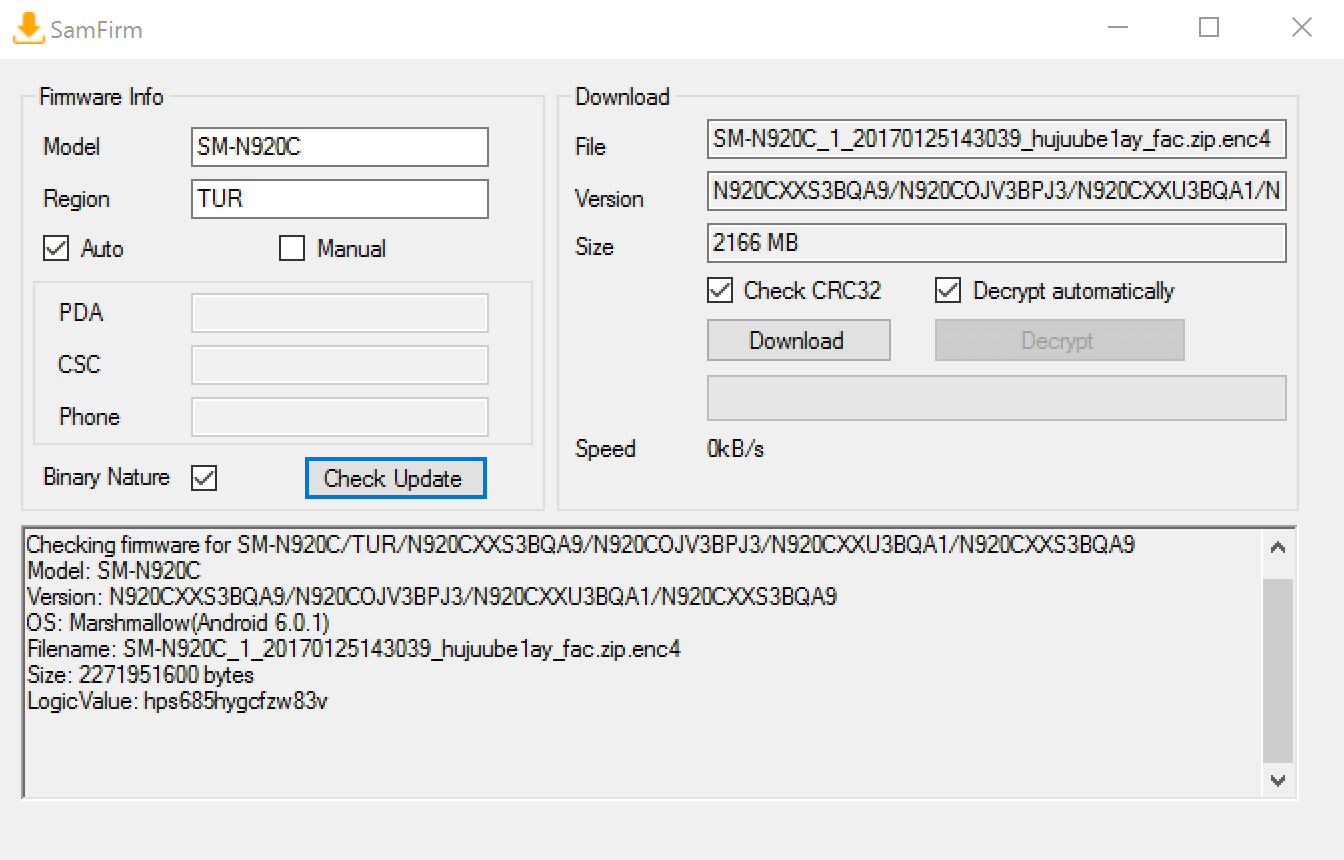The width and height of the screenshot is (1344, 860).
Task: Click the 'Checking firmware for SM-N920C/TUR' log line
Action: pos(581,545)
